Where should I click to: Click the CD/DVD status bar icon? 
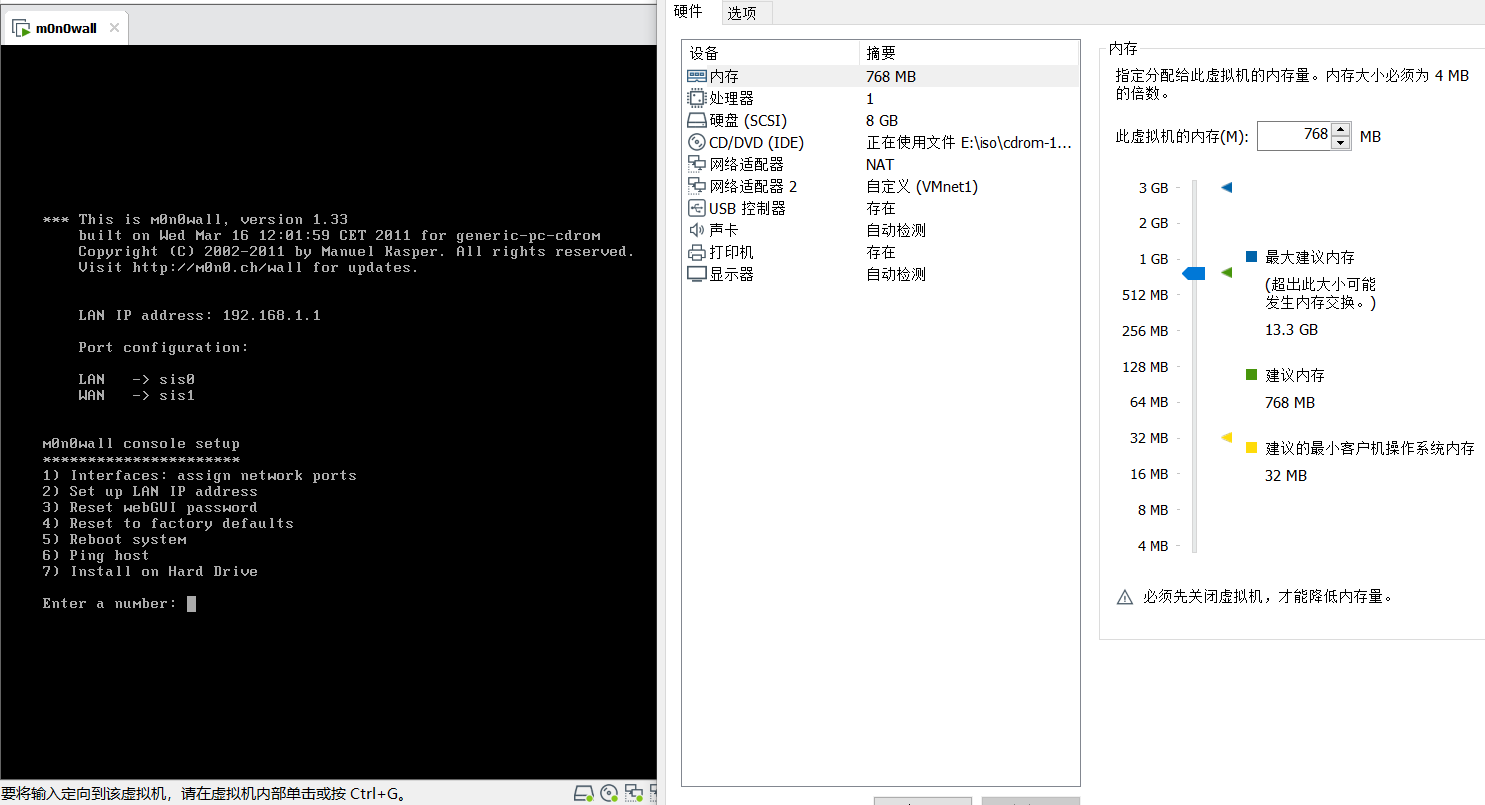(x=609, y=794)
